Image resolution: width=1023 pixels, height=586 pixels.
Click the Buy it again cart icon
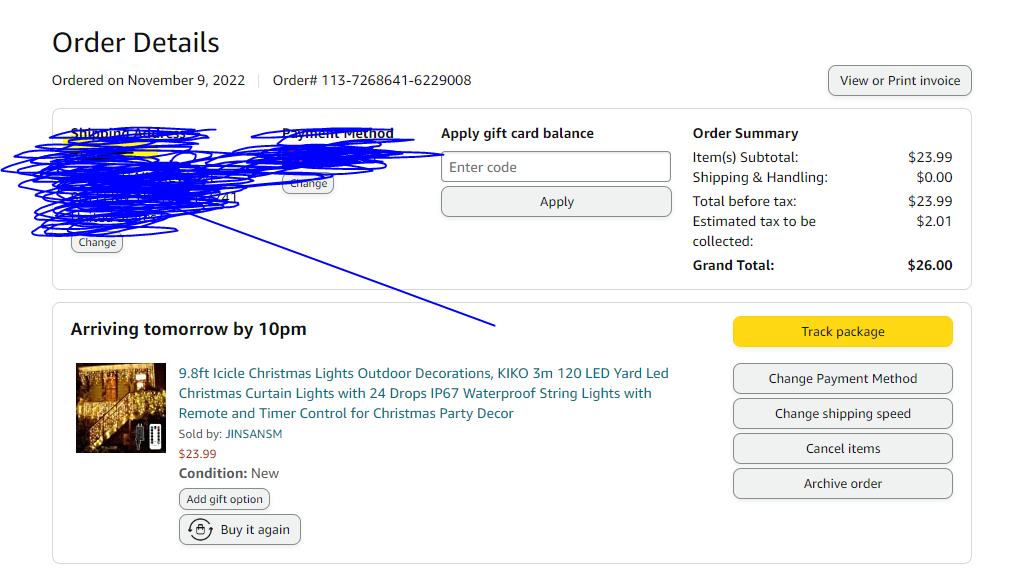(x=200, y=529)
